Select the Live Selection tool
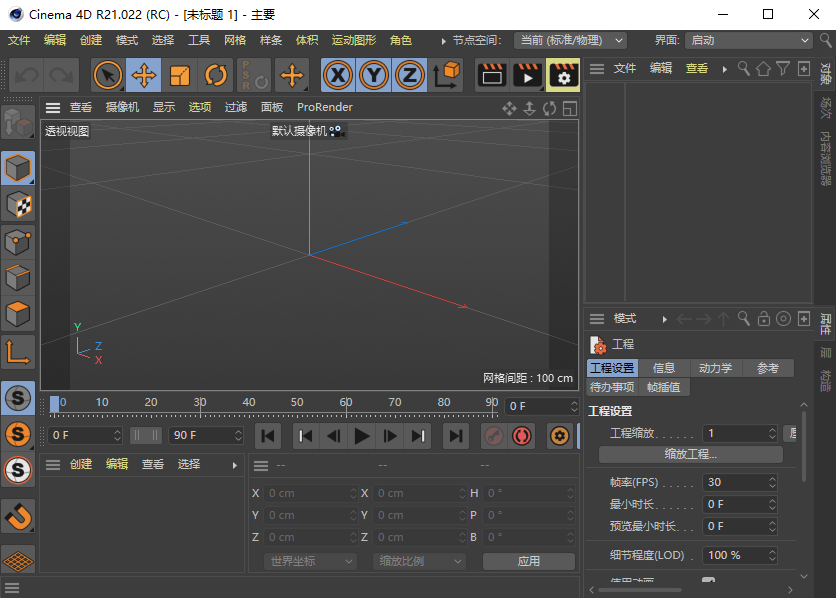The width and height of the screenshot is (836, 598). point(108,74)
